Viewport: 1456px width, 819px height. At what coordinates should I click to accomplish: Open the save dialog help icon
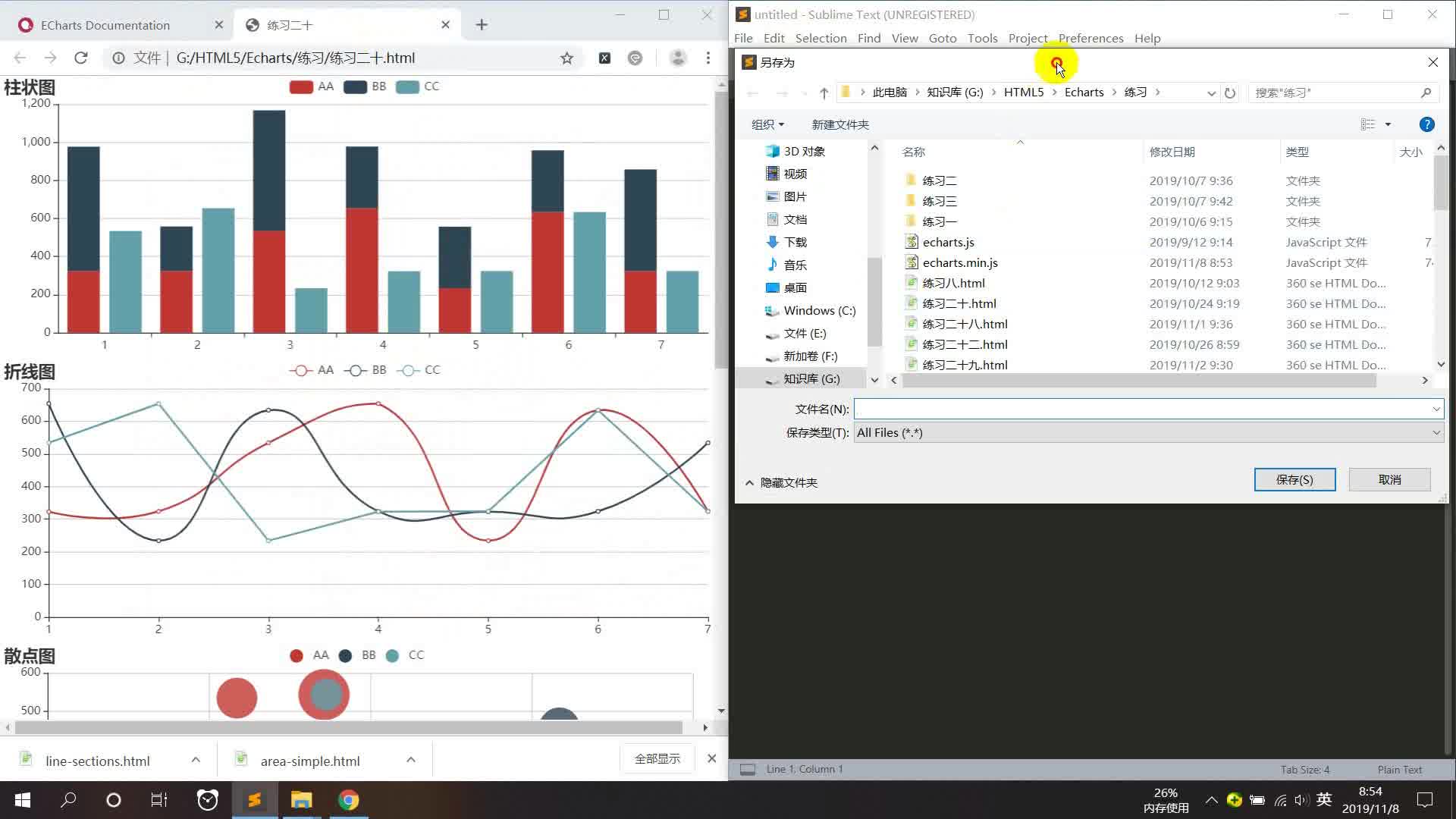pos(1426,124)
